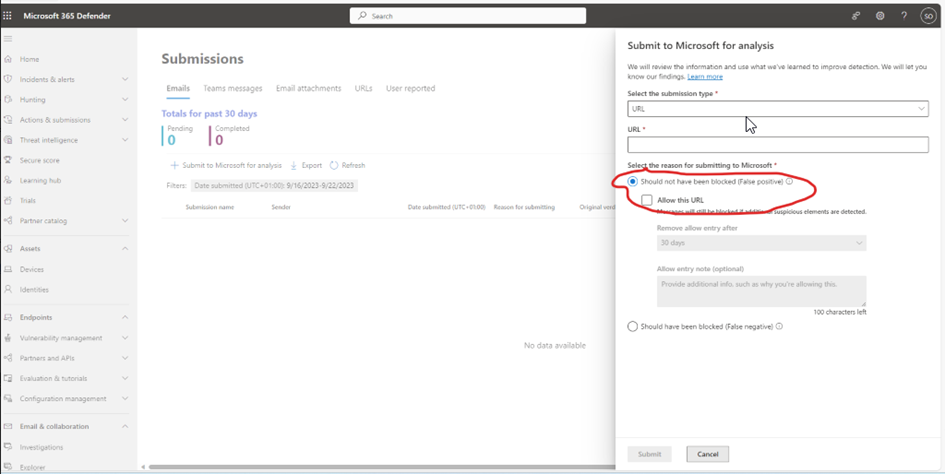The width and height of the screenshot is (945, 474).
Task: Click the Devices laptop icon
Action: pos(8,269)
